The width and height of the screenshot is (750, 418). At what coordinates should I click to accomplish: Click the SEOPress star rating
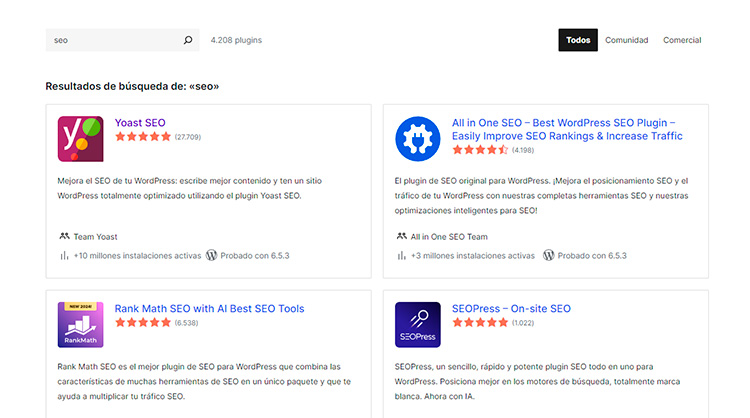[x=480, y=323]
